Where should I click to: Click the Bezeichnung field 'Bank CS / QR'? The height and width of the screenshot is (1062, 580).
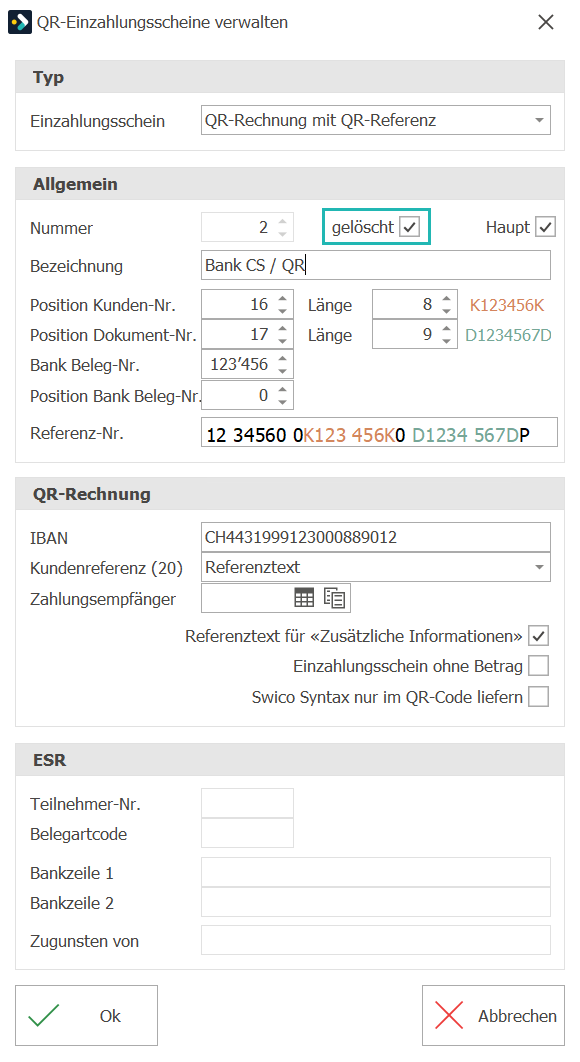375,265
